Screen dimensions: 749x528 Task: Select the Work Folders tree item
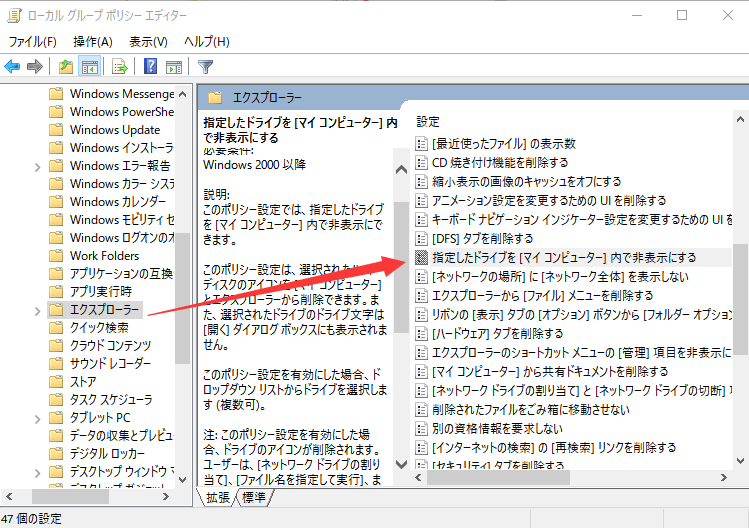tap(105, 256)
